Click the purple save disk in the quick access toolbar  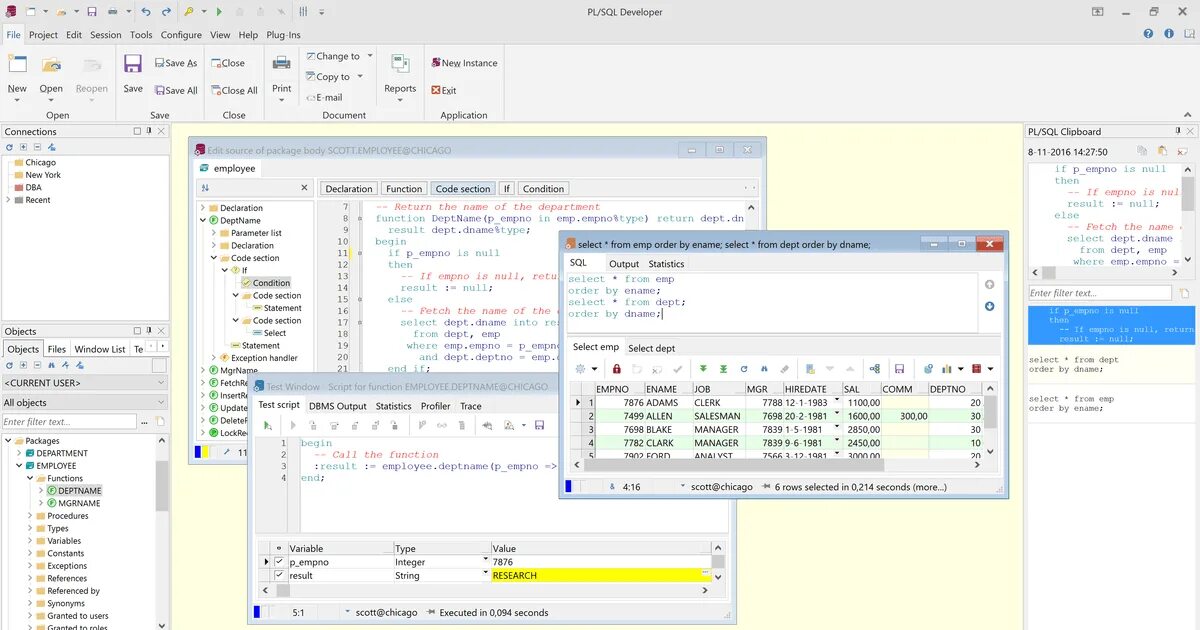tap(92, 12)
